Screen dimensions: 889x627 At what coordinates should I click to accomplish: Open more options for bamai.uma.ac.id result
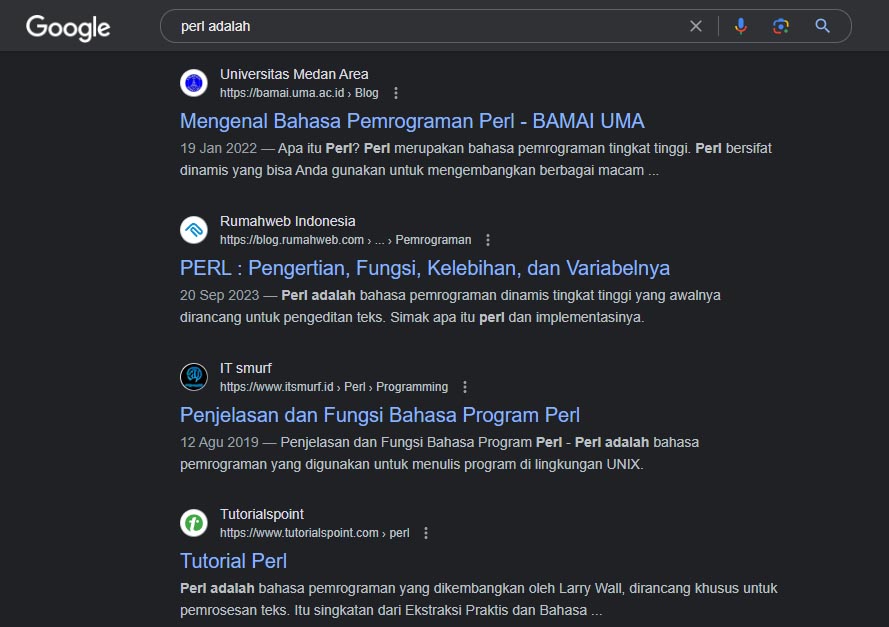click(x=396, y=93)
